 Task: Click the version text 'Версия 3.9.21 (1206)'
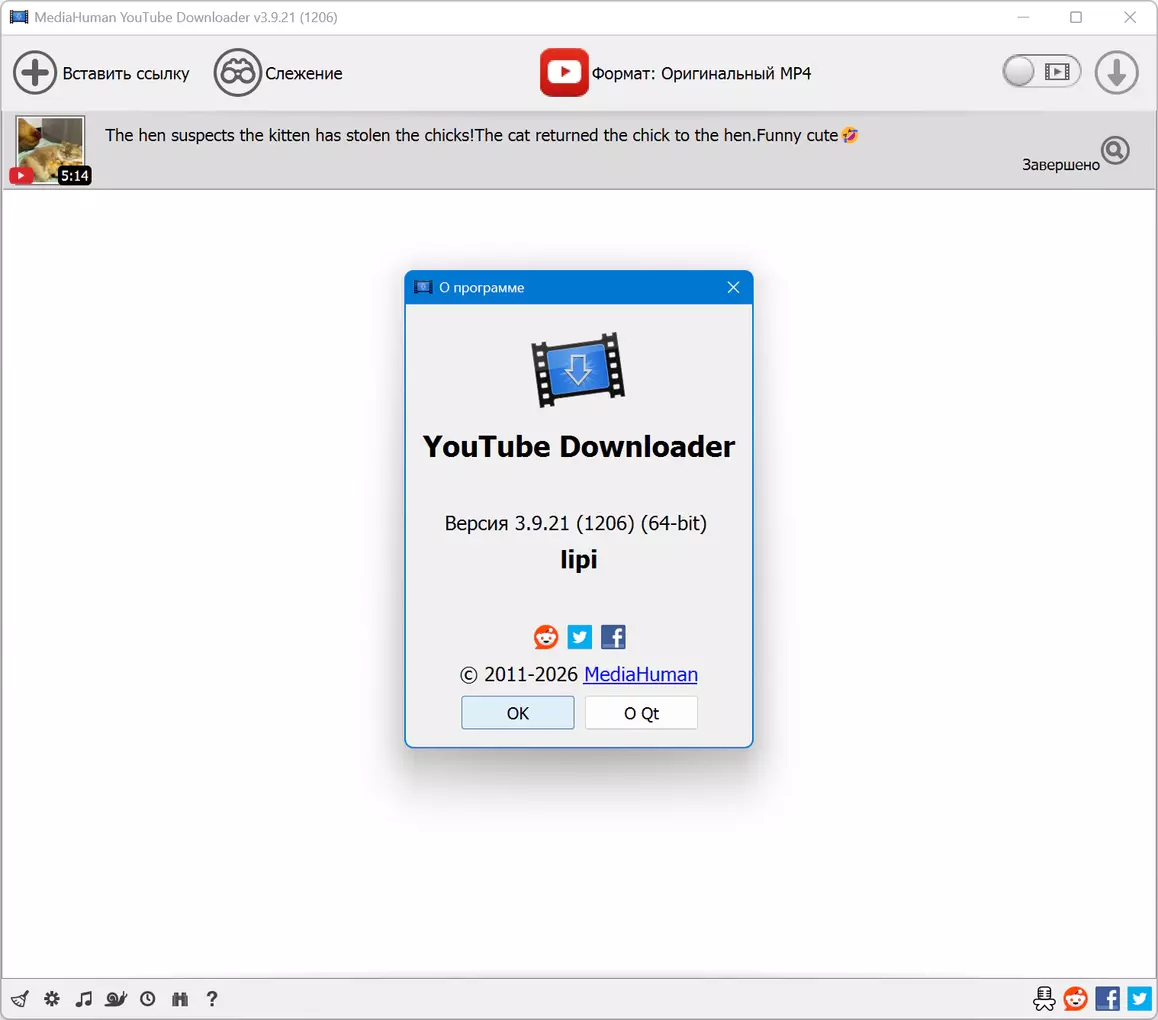pos(539,523)
